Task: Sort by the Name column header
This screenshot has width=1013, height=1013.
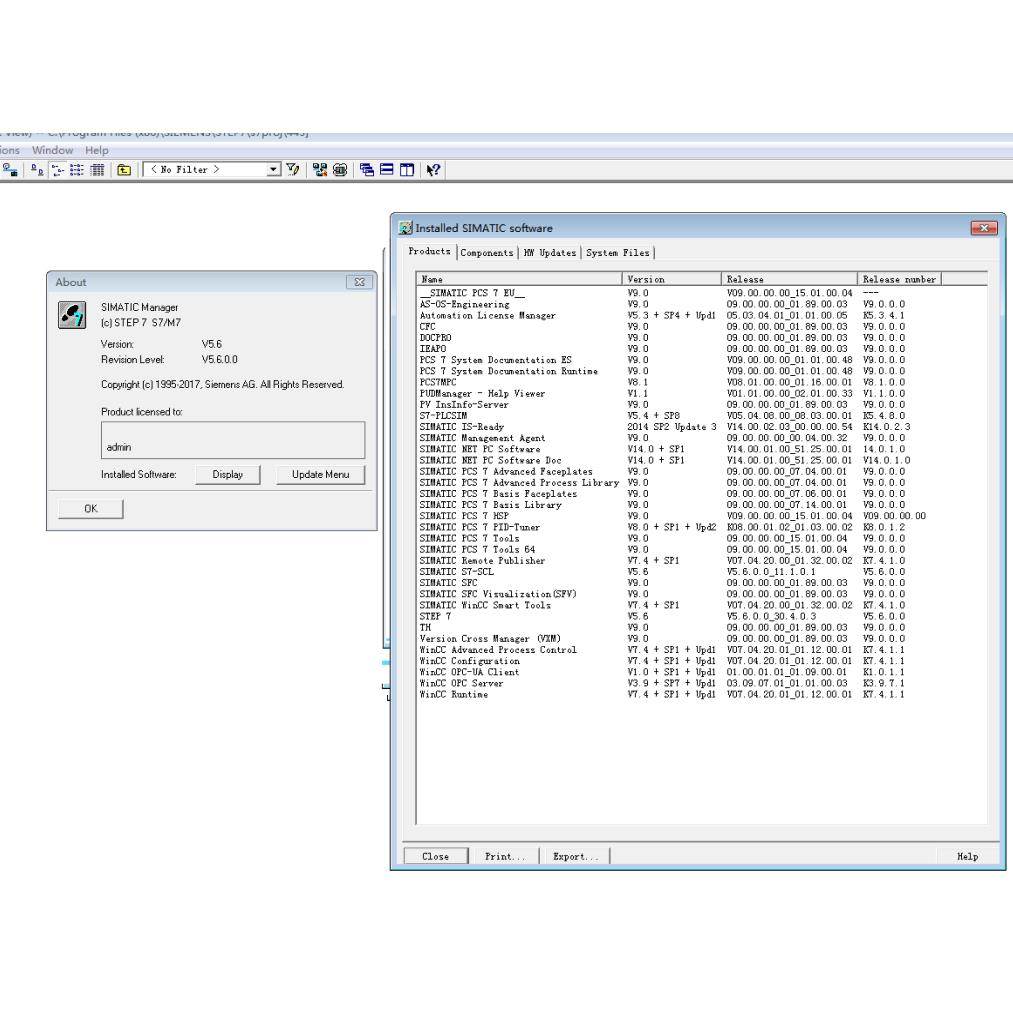Action: pyautogui.click(x=519, y=279)
